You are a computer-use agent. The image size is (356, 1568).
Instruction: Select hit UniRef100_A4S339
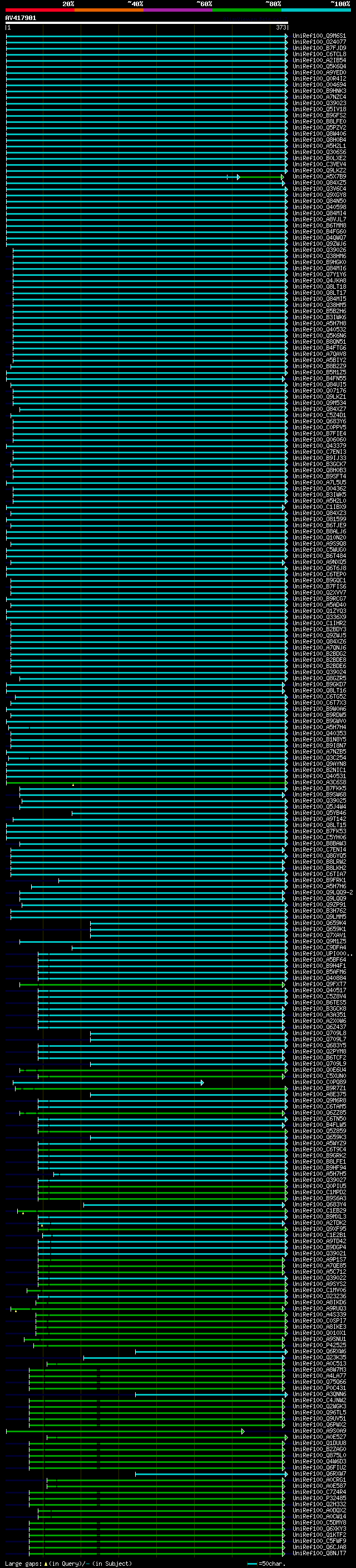(319, 1314)
